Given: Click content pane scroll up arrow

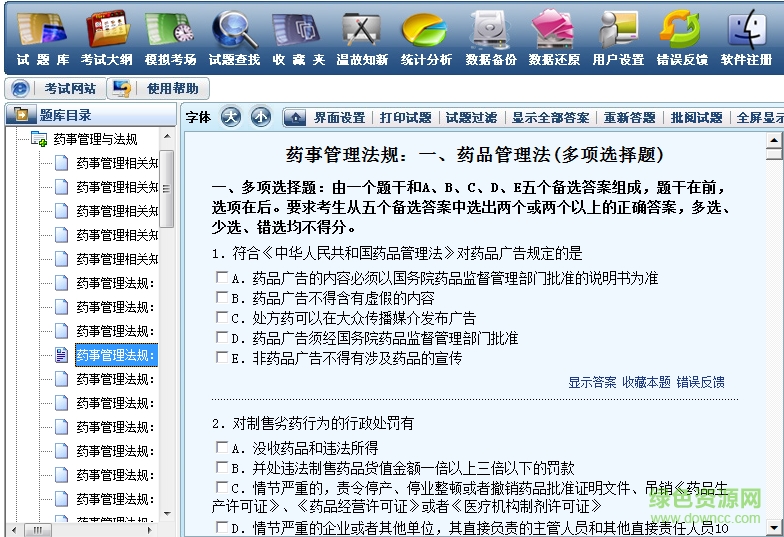Looking at the screenshot, I should click(774, 140).
